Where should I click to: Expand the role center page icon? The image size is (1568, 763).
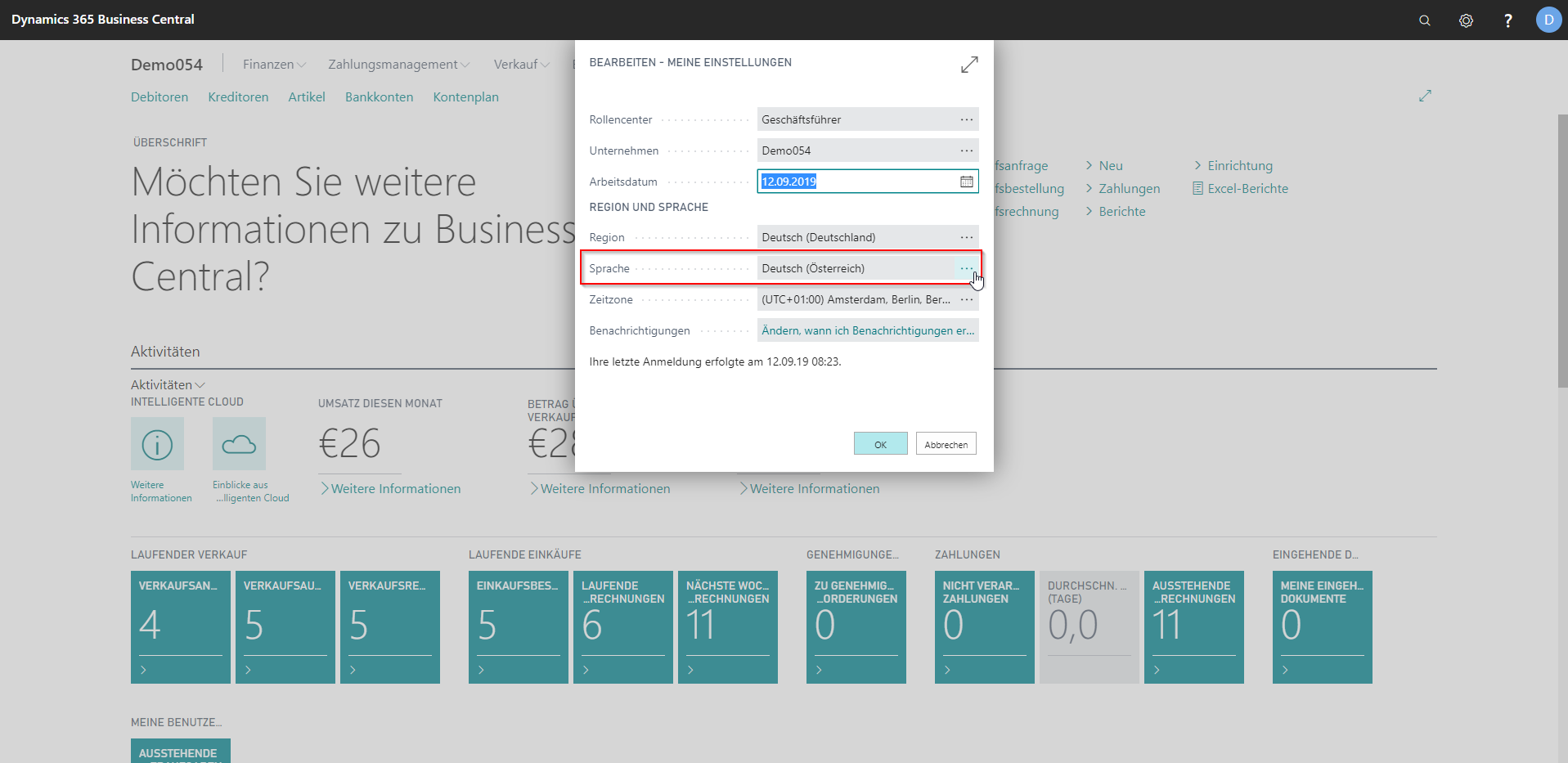[x=1425, y=96]
